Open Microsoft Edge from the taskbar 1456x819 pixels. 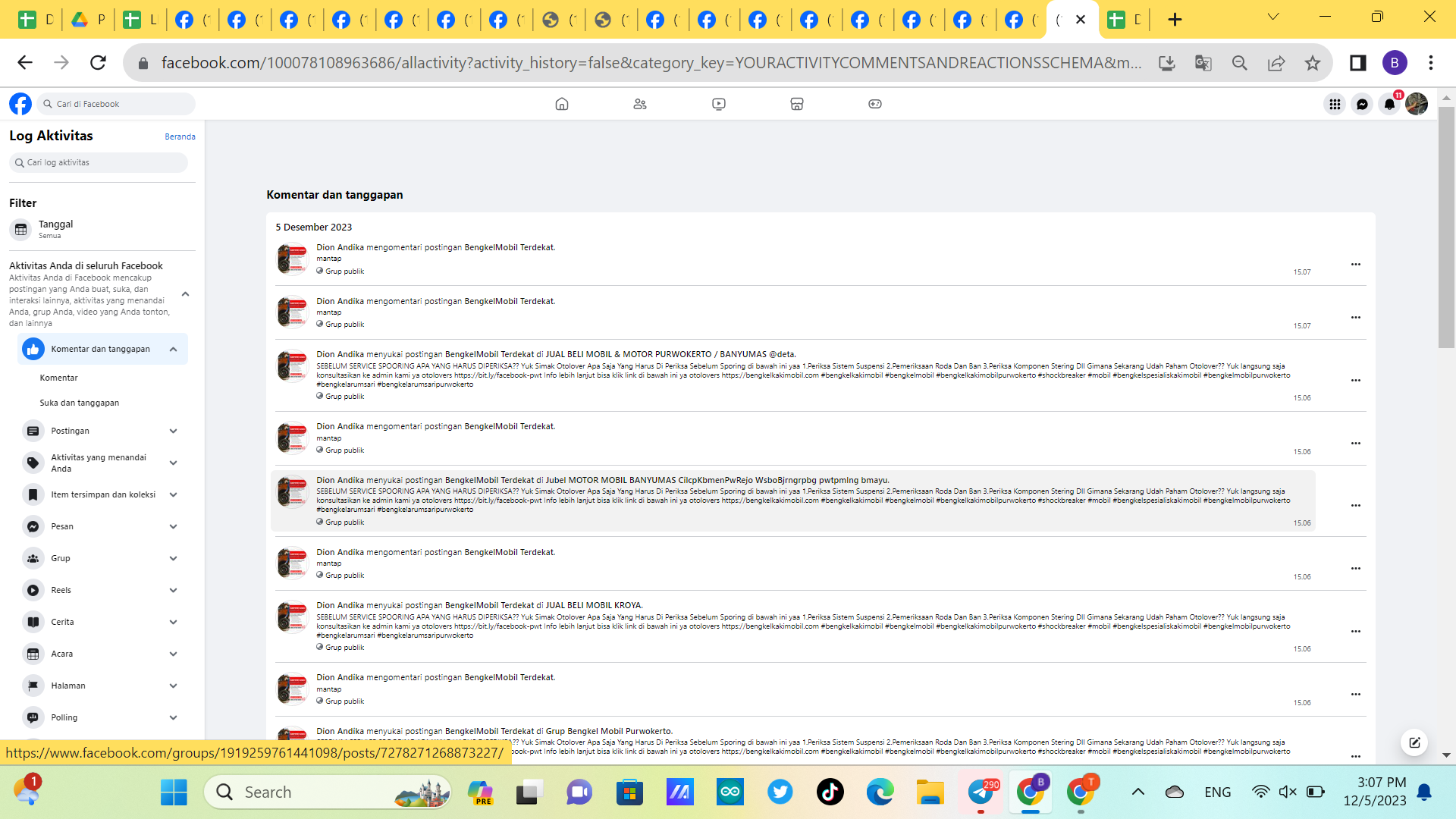point(880,792)
